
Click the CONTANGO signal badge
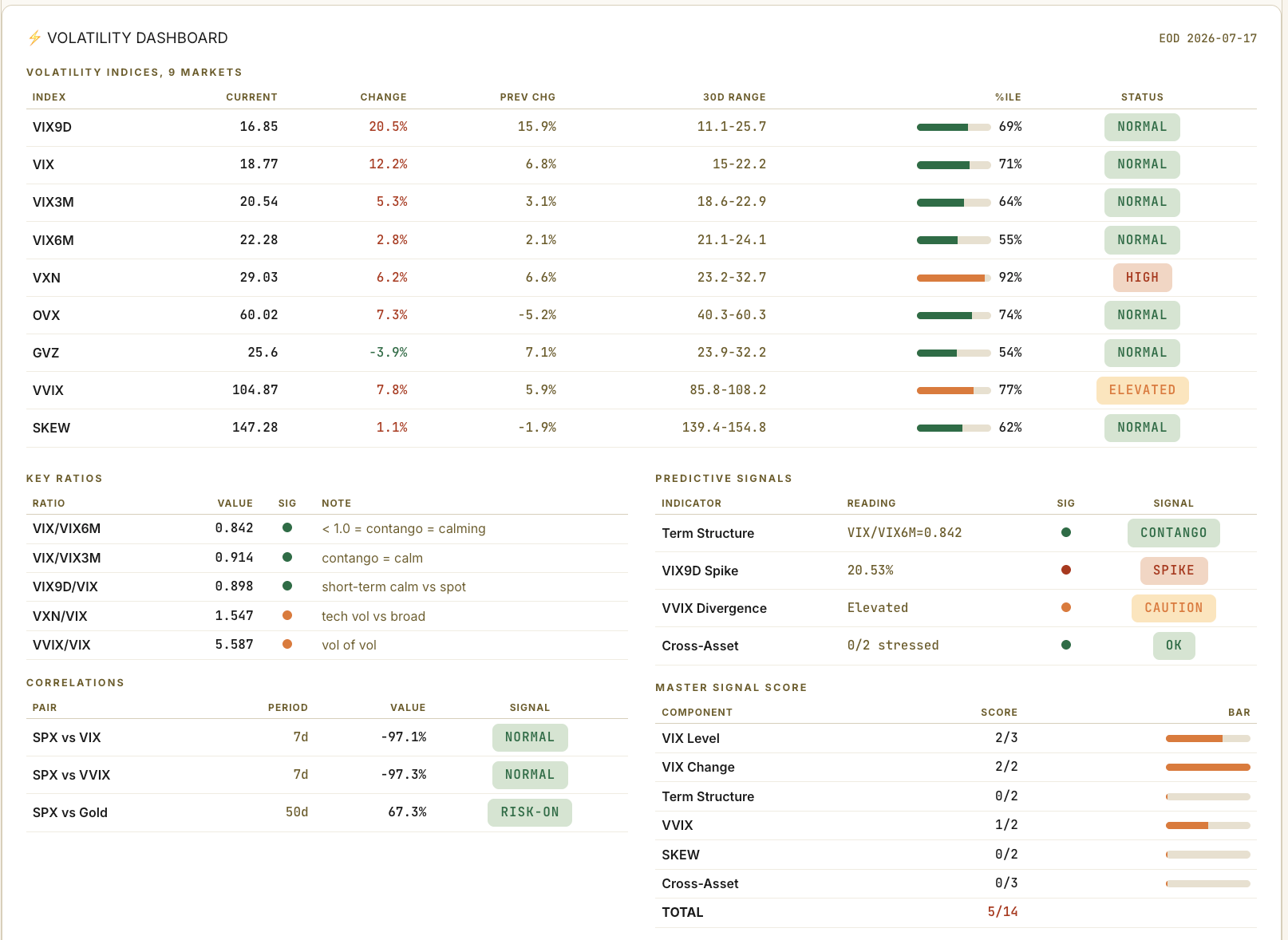[1173, 533]
